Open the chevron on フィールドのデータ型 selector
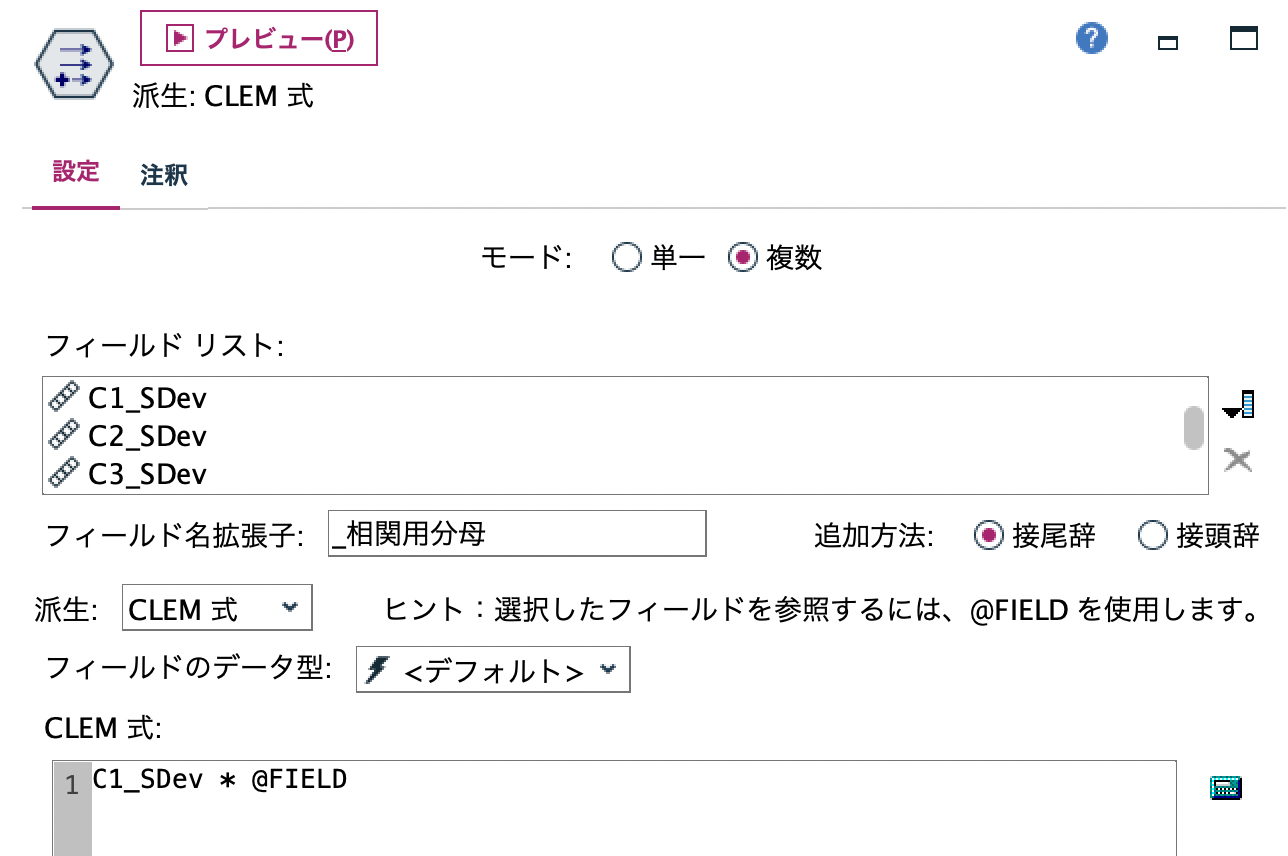The width and height of the screenshot is (1288, 856). [606, 670]
